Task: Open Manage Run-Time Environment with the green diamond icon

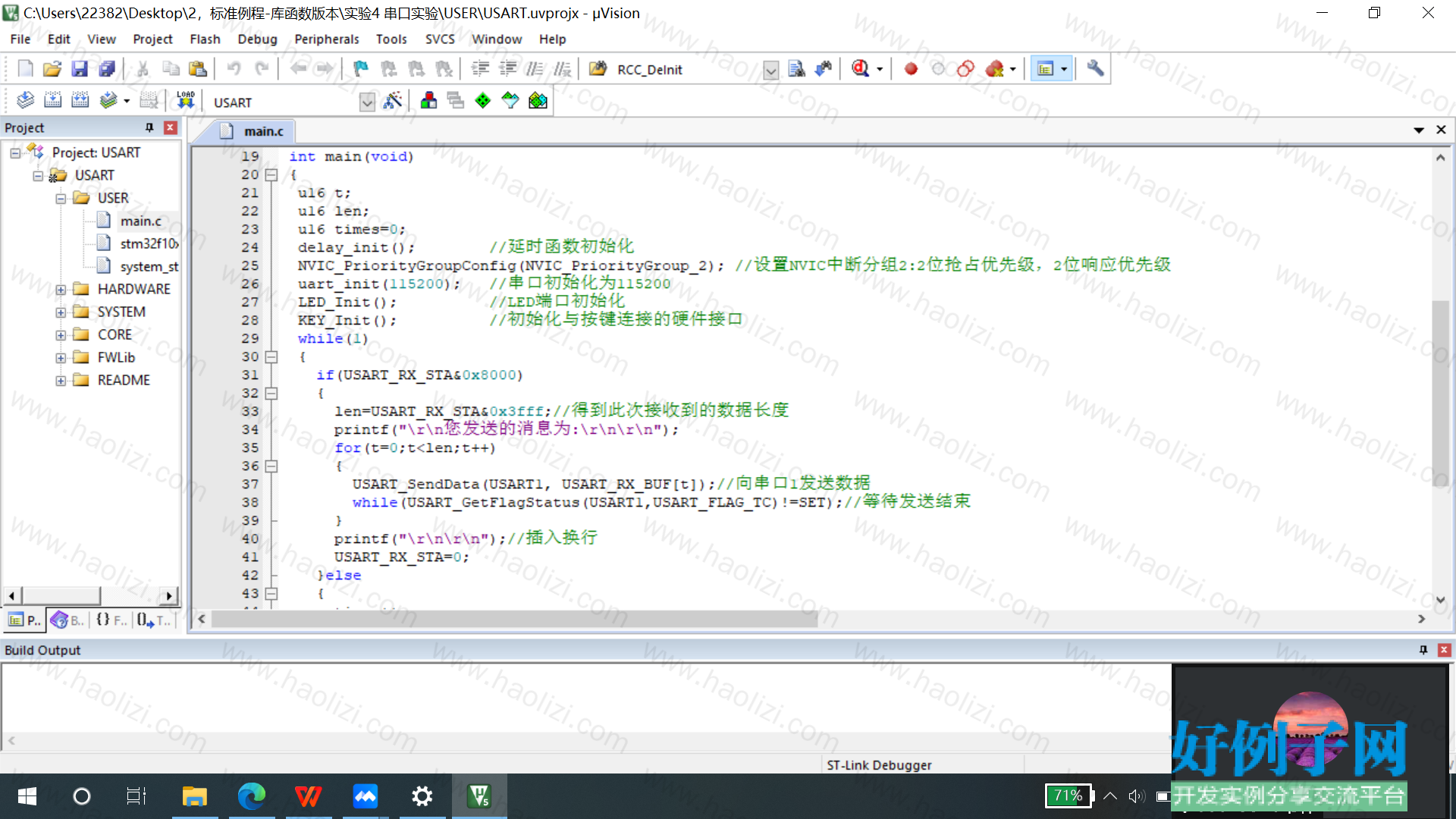Action: pyautogui.click(x=483, y=100)
